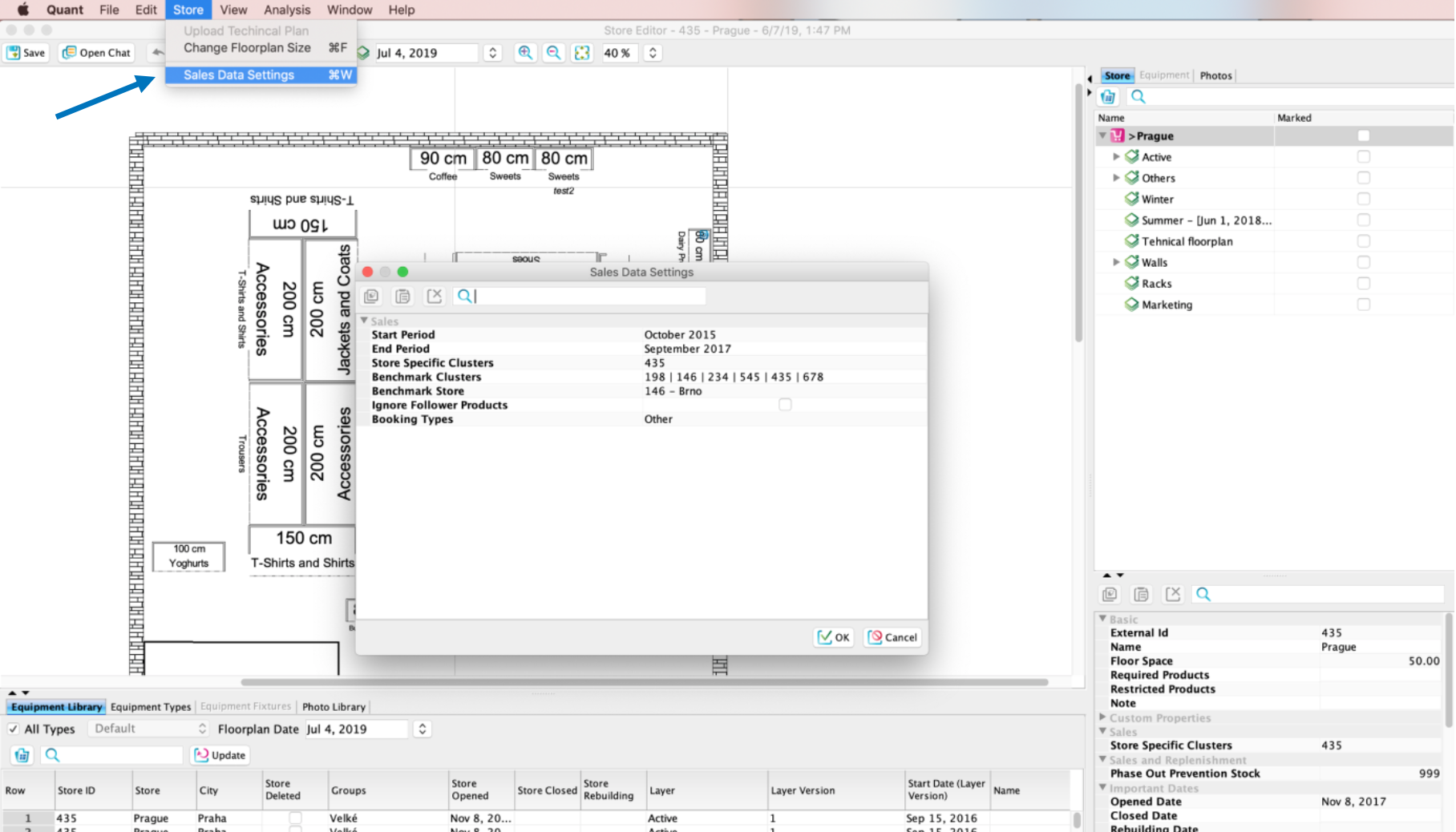Mark the Others layer checkbox
This screenshot has width=1456, height=832.
point(1363,178)
